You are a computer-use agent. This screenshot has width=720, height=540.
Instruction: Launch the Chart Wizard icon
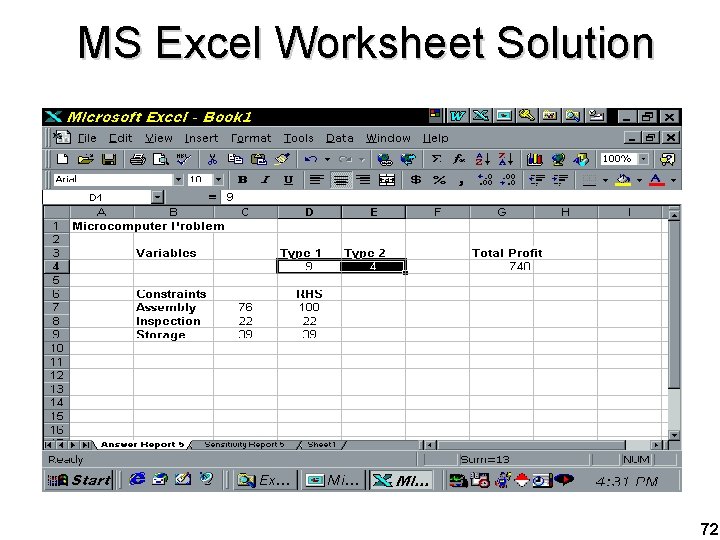point(534,159)
